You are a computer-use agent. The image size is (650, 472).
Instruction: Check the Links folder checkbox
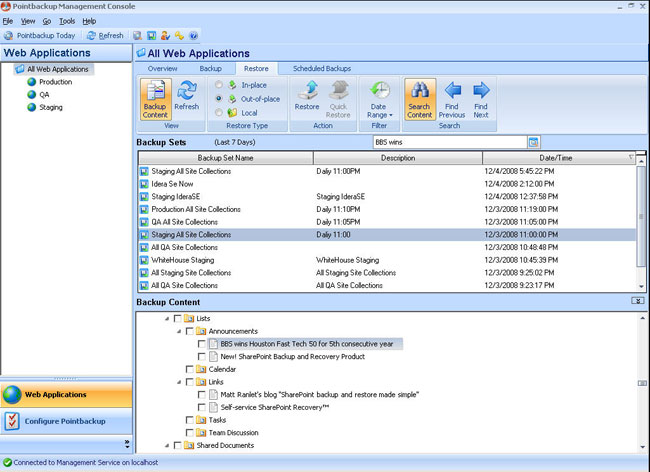189,382
